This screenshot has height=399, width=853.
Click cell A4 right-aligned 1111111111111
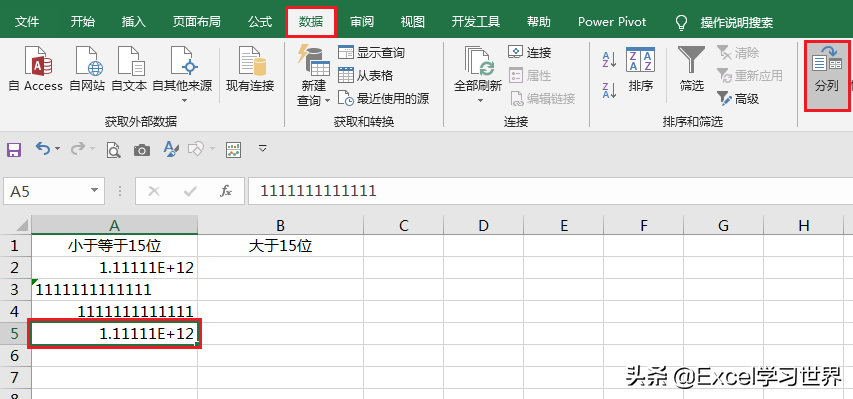pos(114,312)
